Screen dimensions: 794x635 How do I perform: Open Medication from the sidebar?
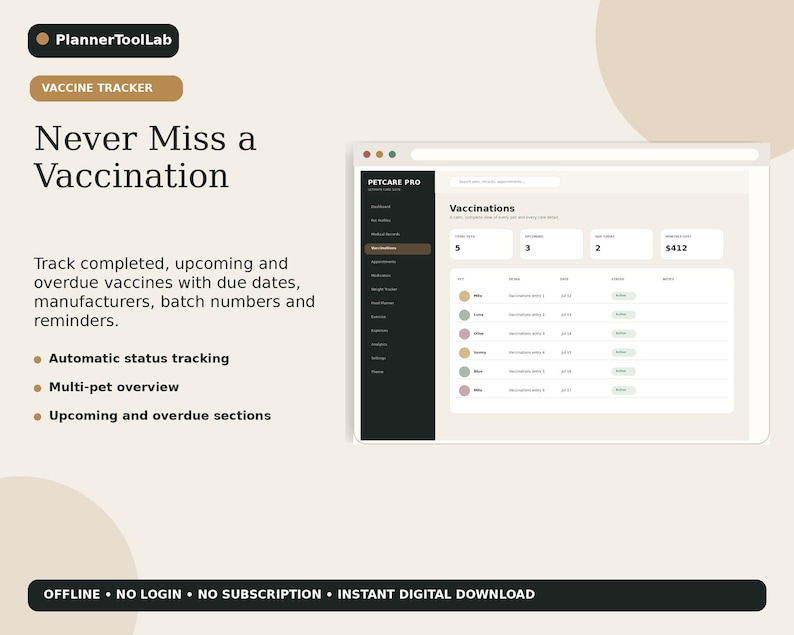pyautogui.click(x=381, y=275)
